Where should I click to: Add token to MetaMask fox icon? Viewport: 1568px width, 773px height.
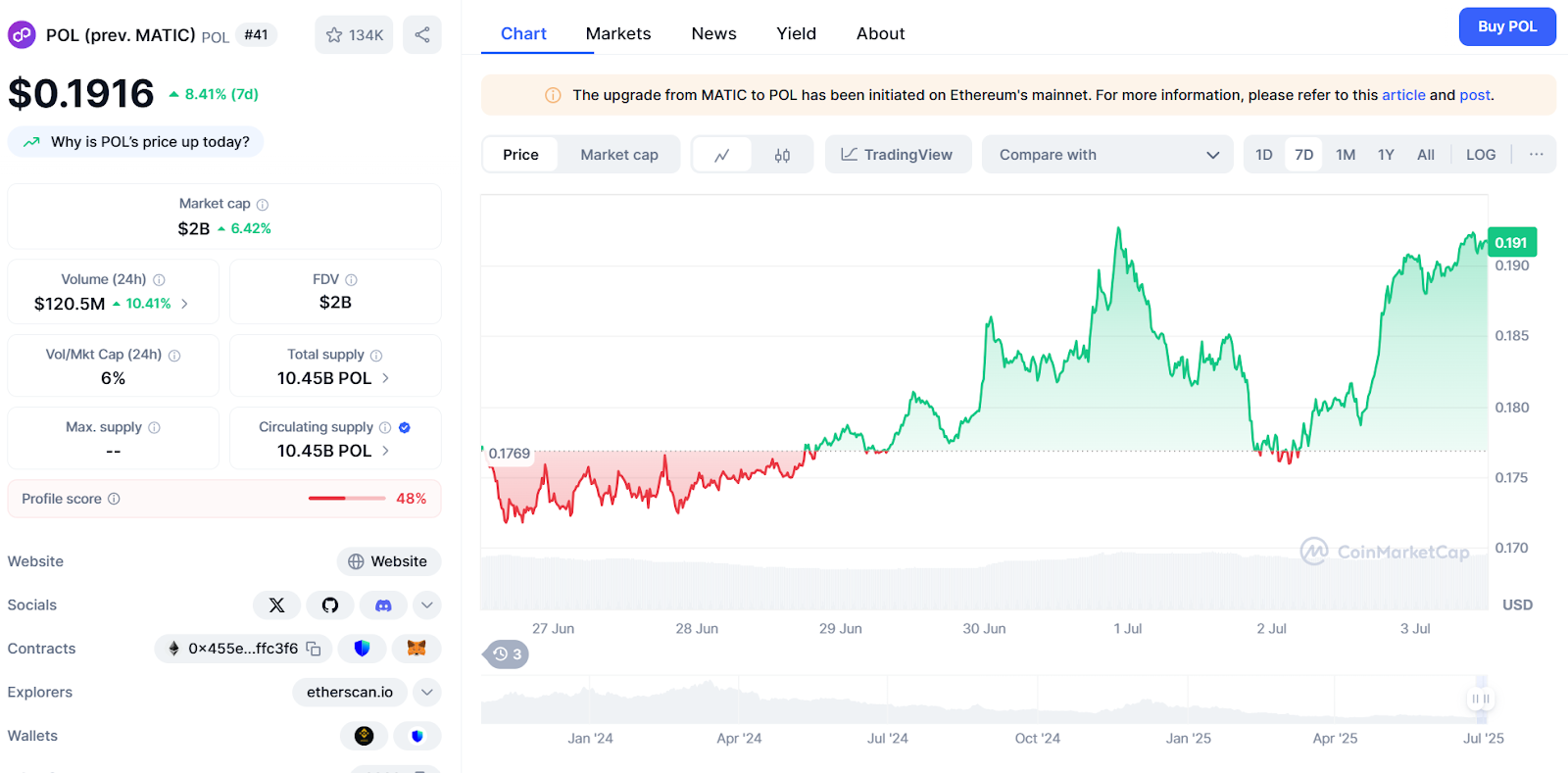[416, 649]
